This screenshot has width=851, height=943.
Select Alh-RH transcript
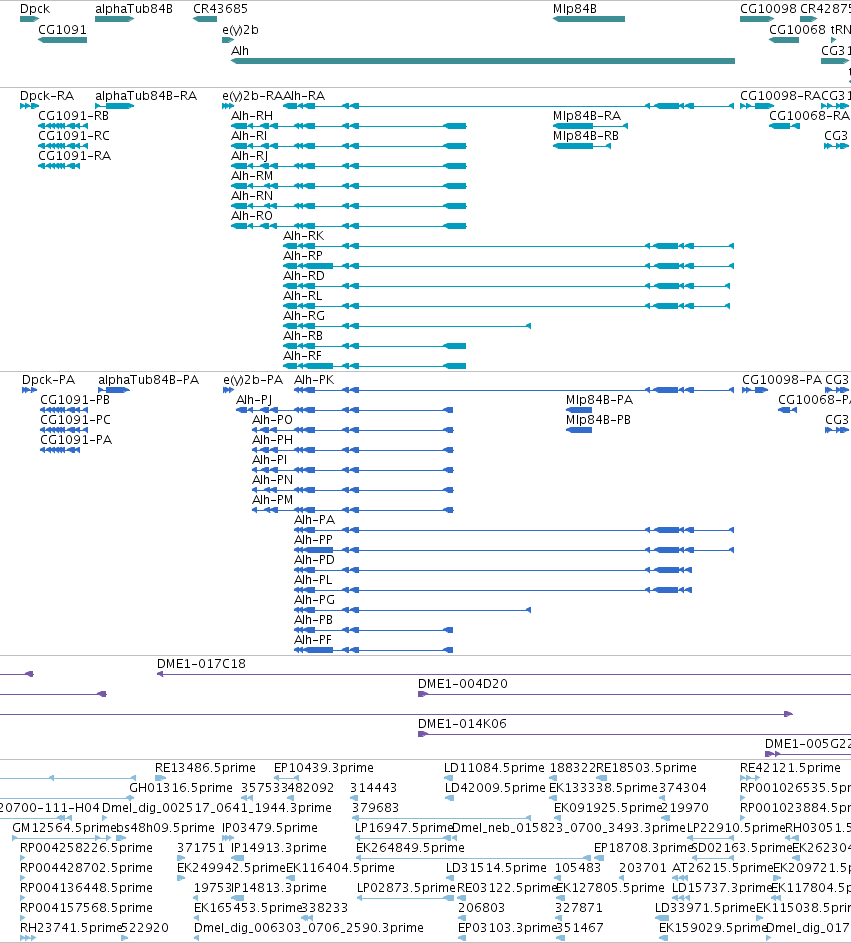(349, 126)
